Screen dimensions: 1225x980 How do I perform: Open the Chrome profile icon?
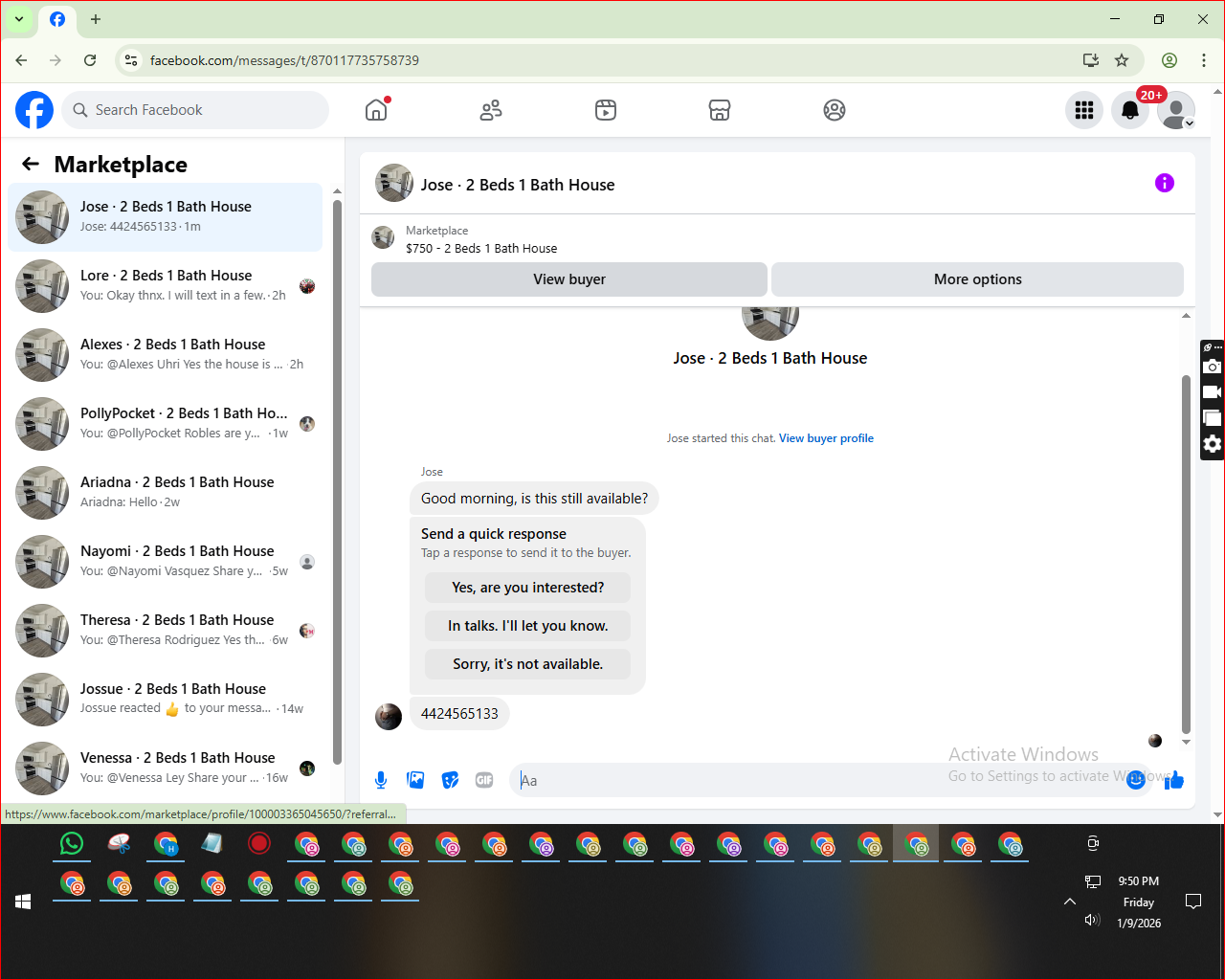[1169, 60]
